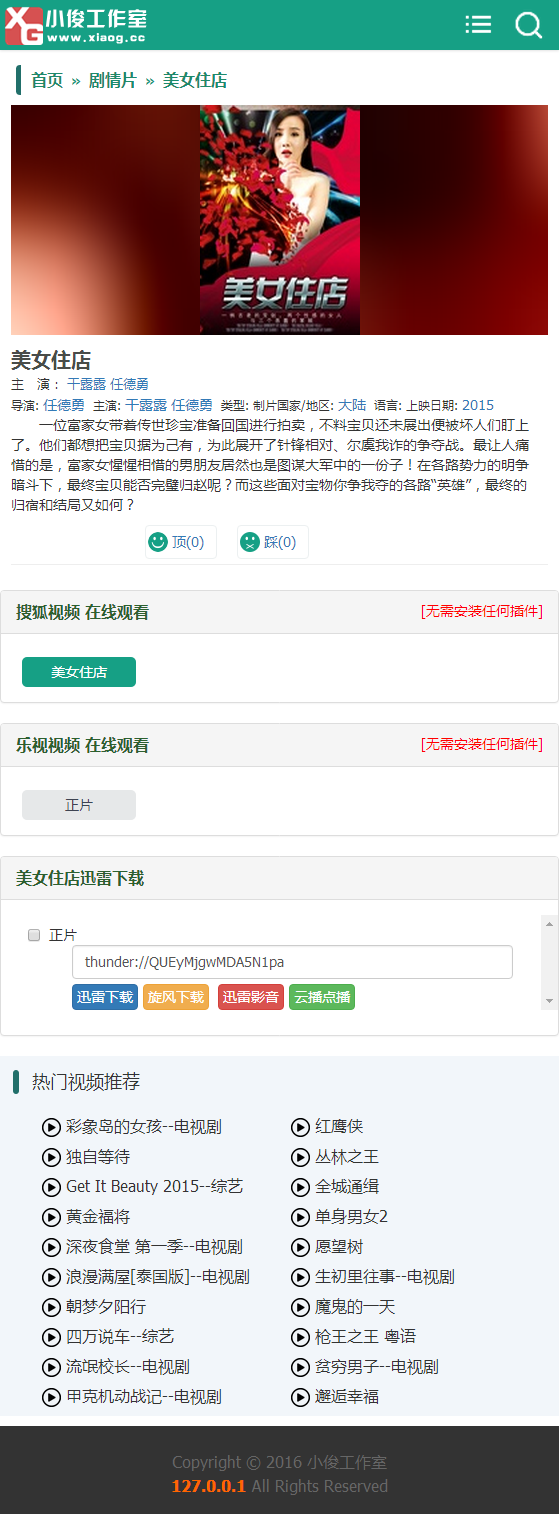Viewport: 559px width, 1514px height.
Task: Click the frowning face downvote icon
Action: (x=249, y=542)
